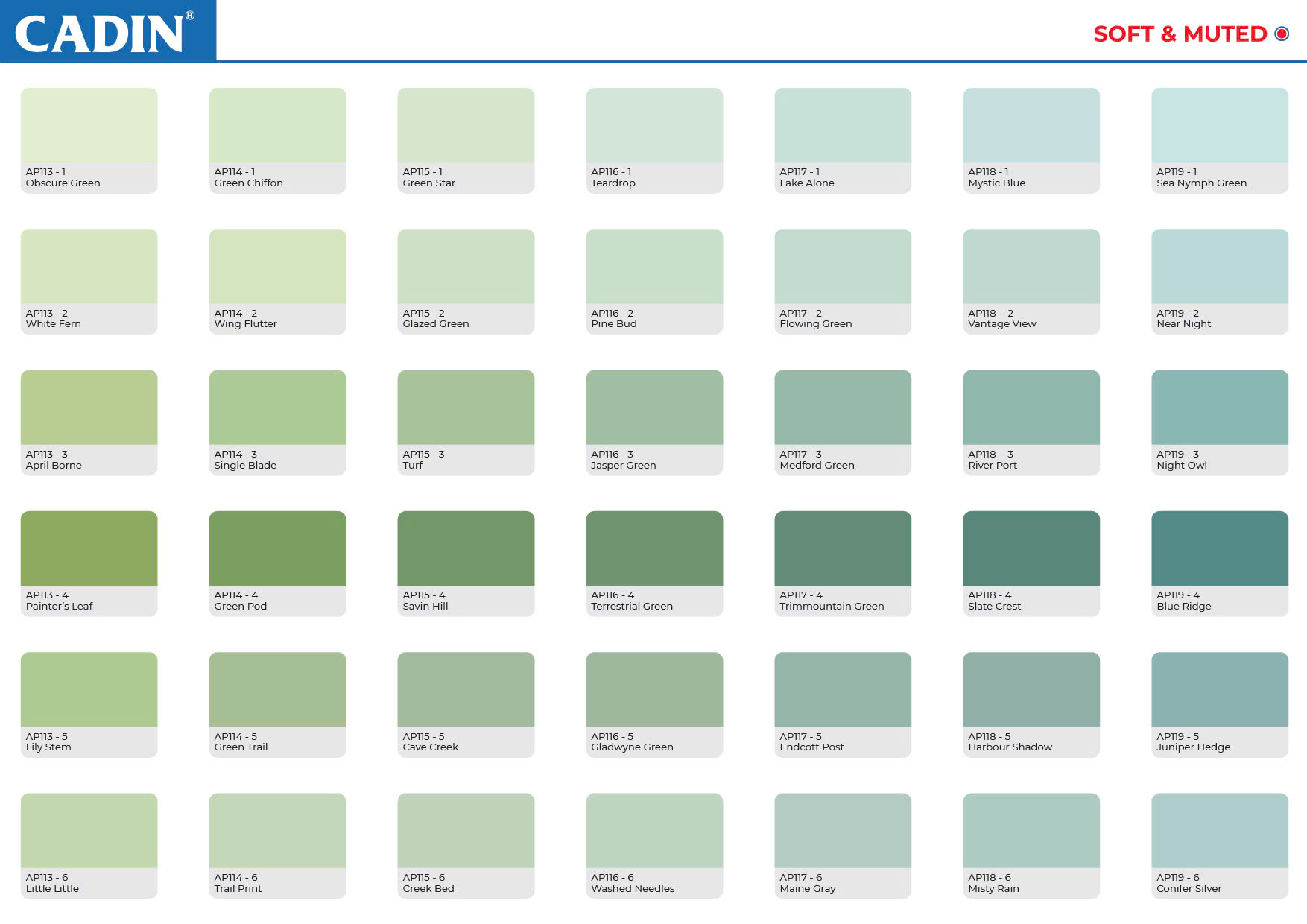Select the Pine Bud swatch
Screen dimensions: 1307x924
654,266
